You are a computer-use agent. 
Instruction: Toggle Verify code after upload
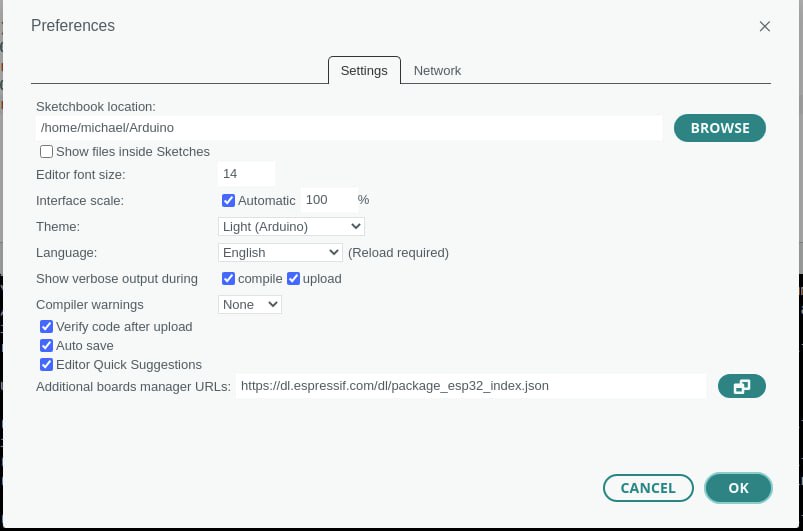click(46, 327)
